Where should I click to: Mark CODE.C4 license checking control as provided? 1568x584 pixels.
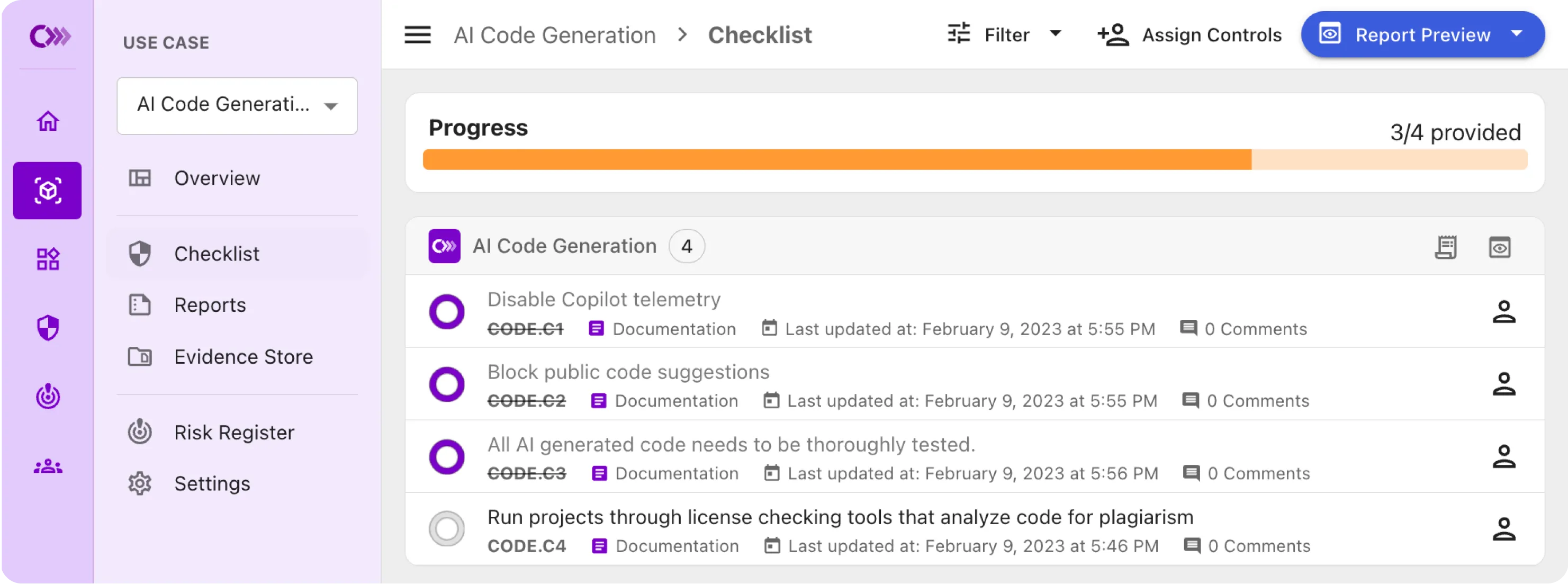447,528
